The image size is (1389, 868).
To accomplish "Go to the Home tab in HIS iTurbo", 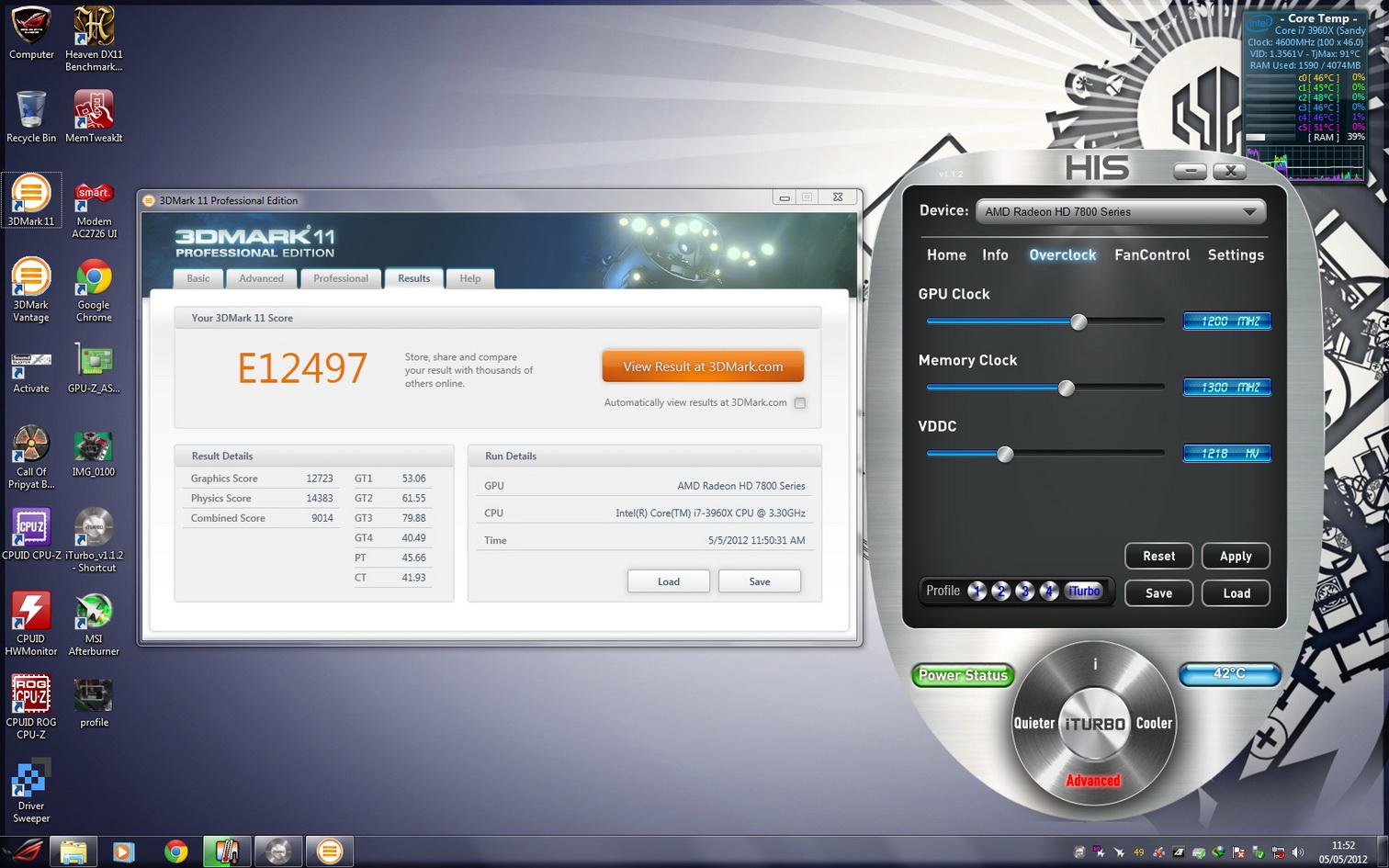I will pyautogui.click(x=946, y=254).
